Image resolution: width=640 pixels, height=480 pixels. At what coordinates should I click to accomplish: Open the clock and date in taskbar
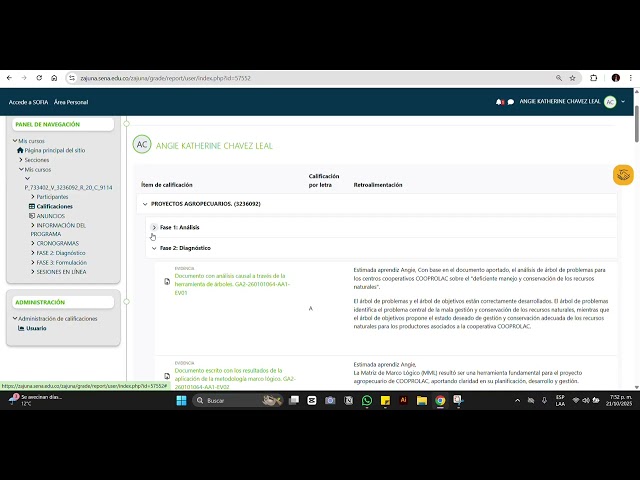[x=619, y=400]
